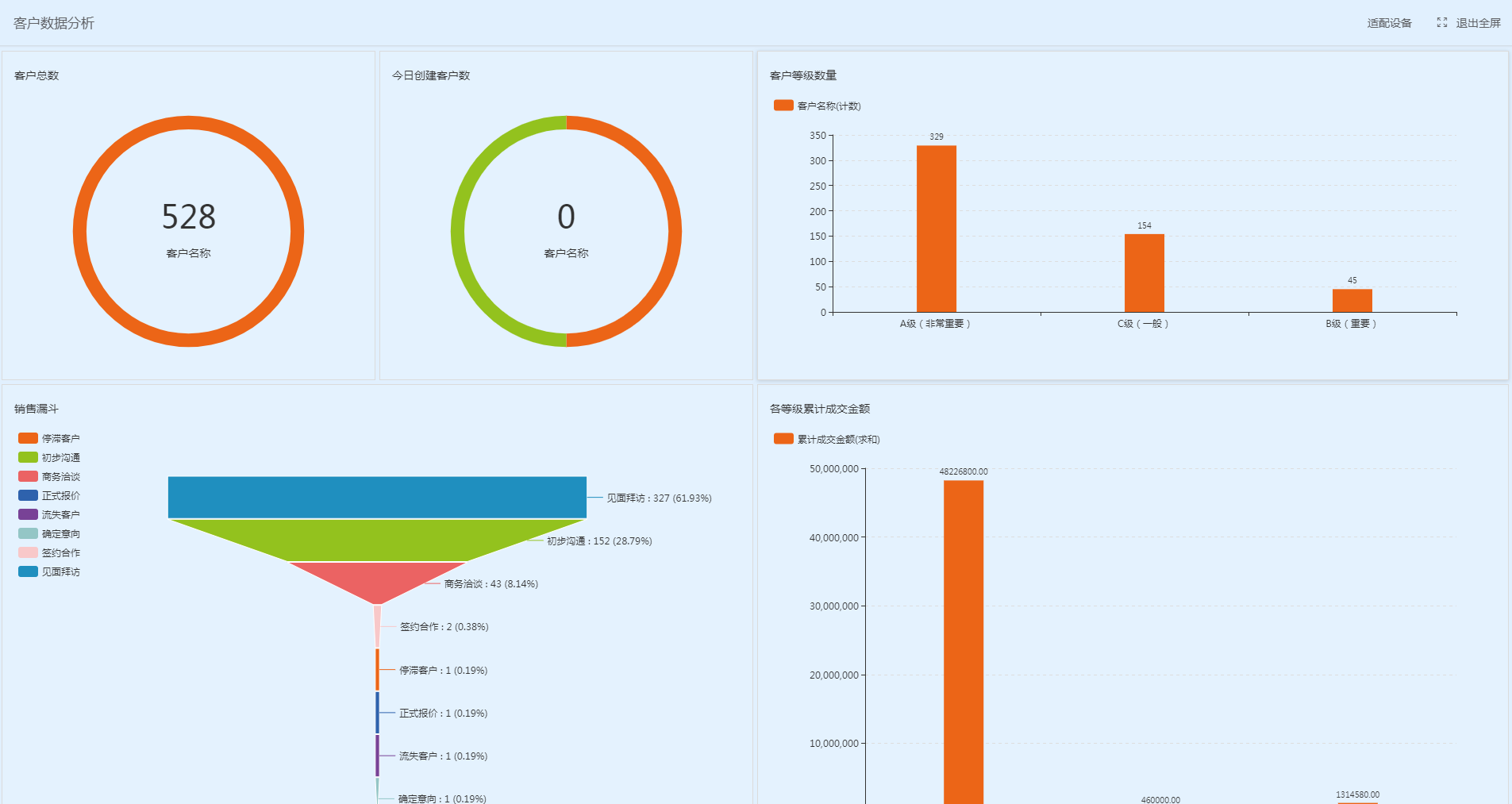The height and width of the screenshot is (804, 1512).
Task: Click 流失客户 : 1 (0.19%) label
Action: pos(443,756)
